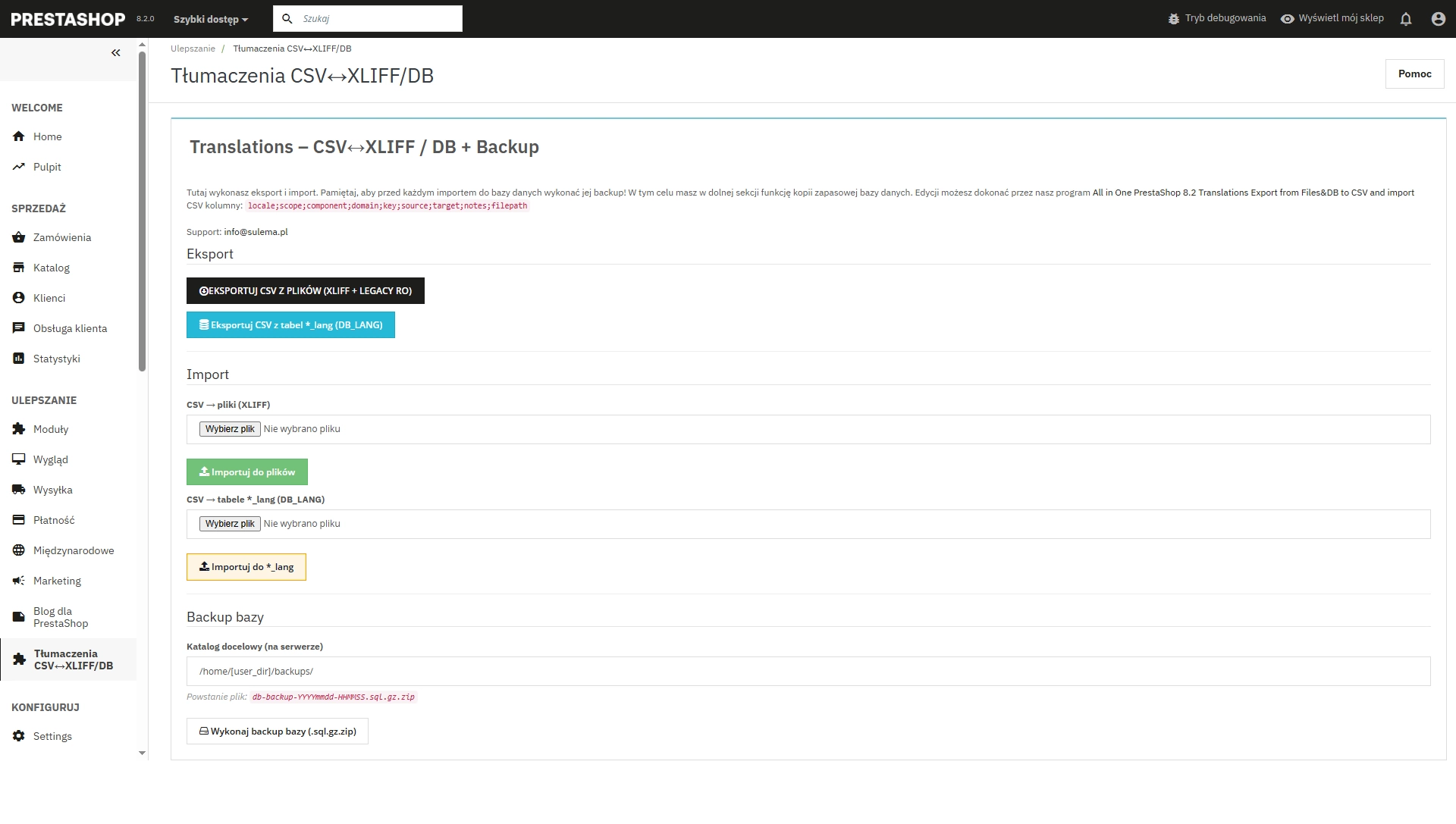
Task: Click the Międzynarodowe globe icon
Action: [18, 550]
